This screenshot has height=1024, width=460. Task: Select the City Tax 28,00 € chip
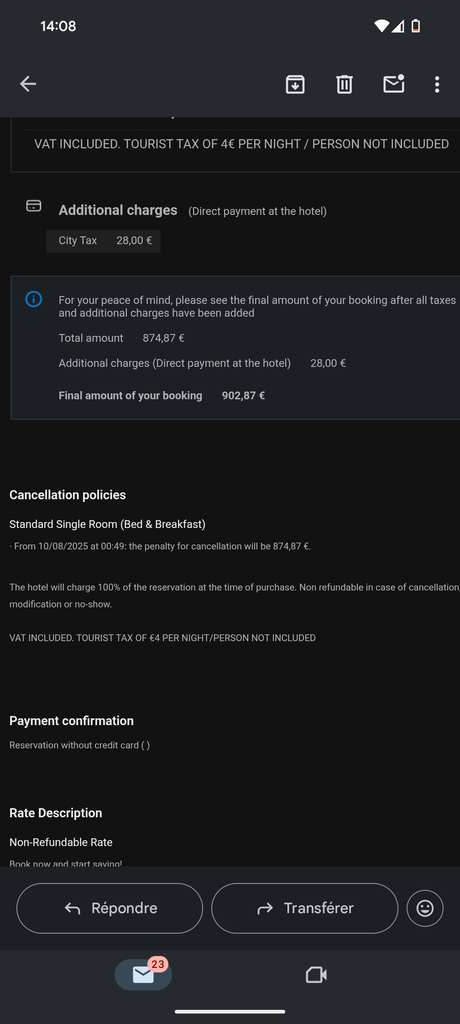[x=103, y=240]
